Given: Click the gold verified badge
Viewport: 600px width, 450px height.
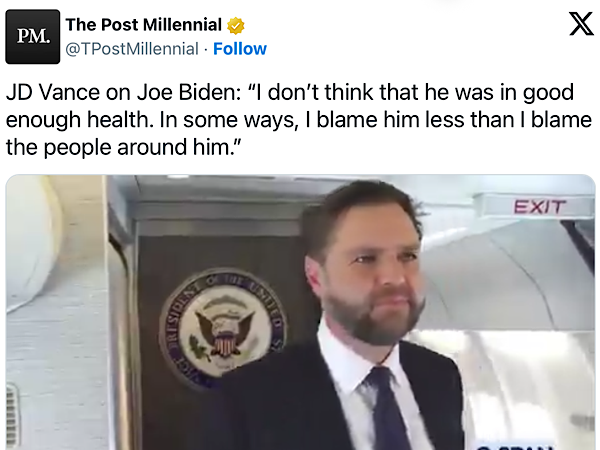Looking at the screenshot, I should click(x=235, y=25).
